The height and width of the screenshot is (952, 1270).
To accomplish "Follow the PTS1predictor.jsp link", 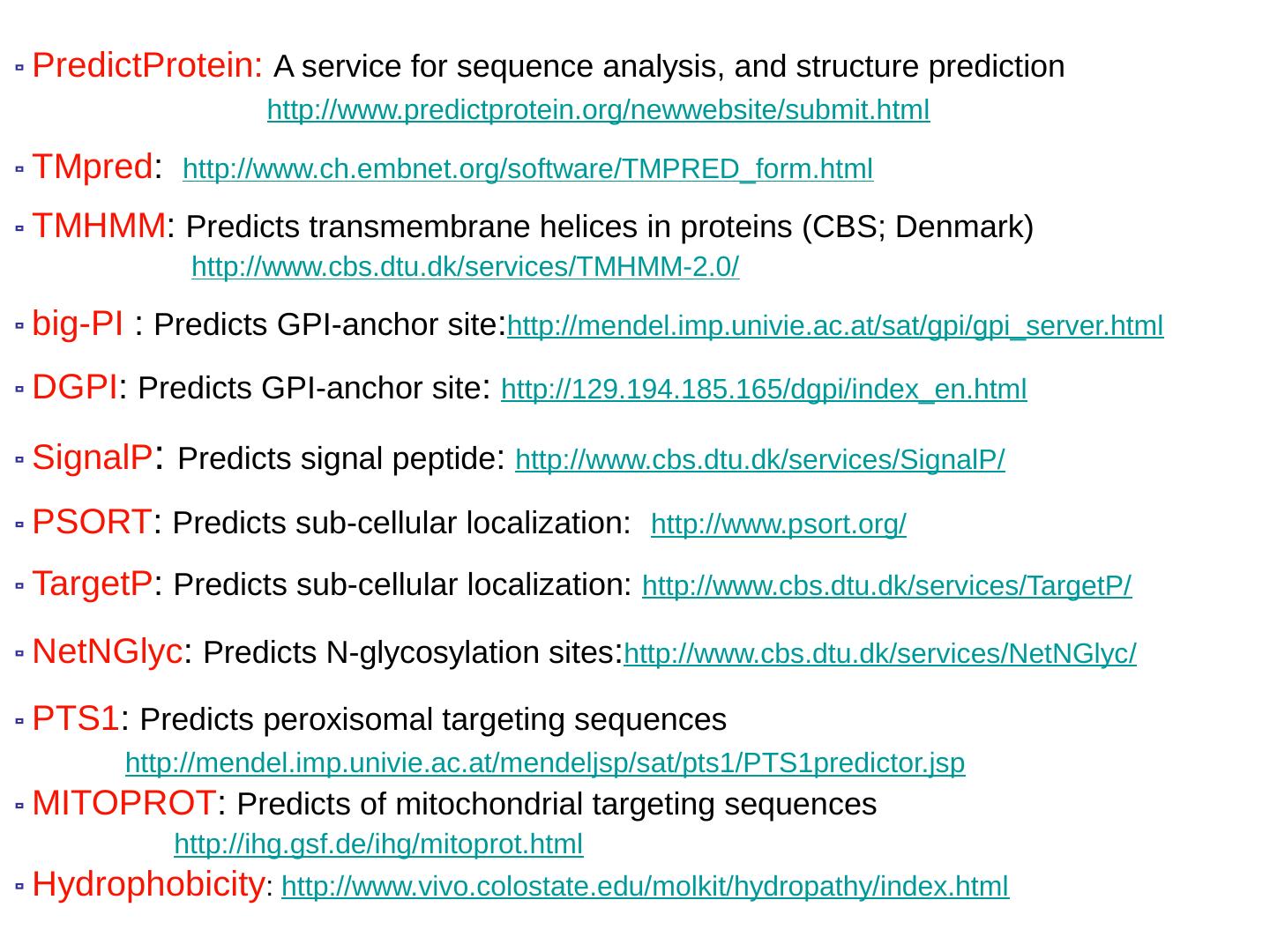I will coord(545,762).
